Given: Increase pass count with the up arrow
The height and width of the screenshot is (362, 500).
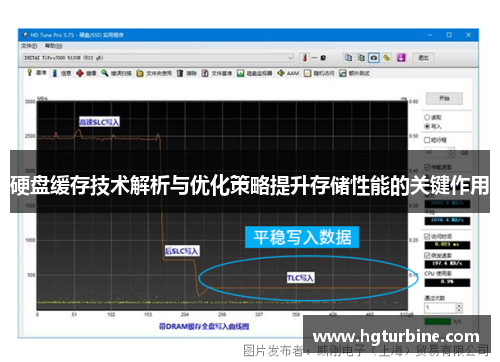Looking at the screenshot, I should click(459, 305).
